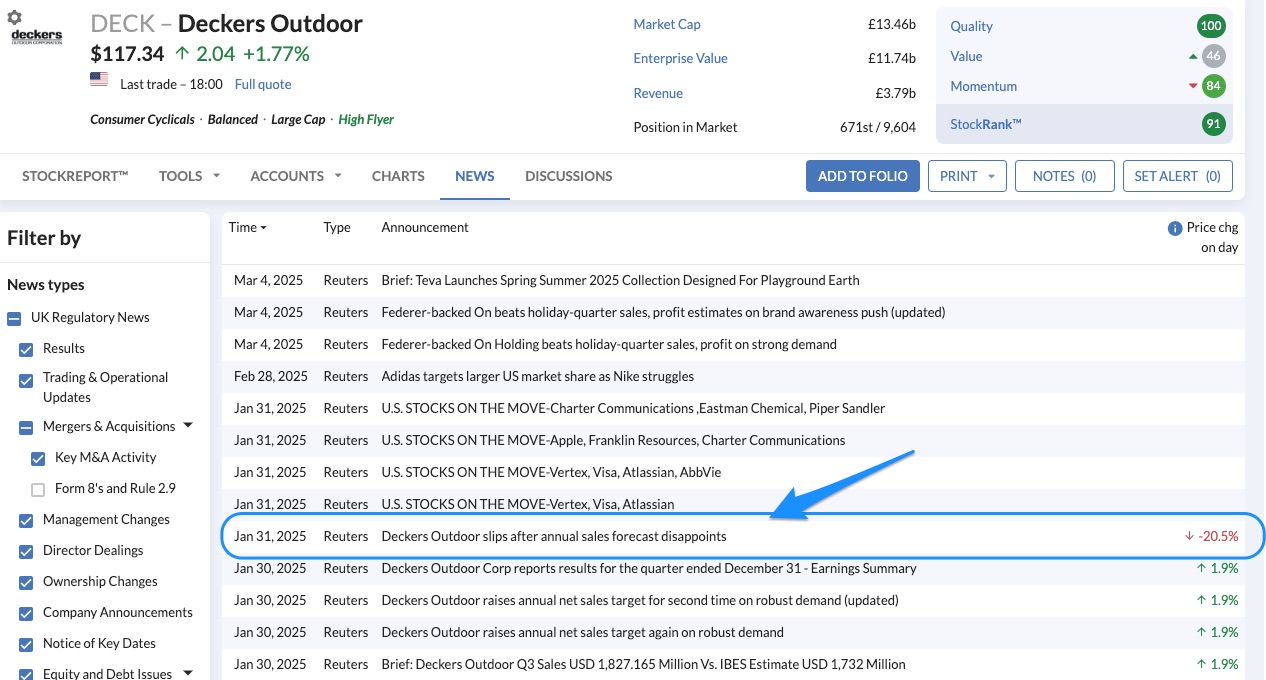Click the red down arrow beside Momentum score
1266x680 pixels.
1193,86
